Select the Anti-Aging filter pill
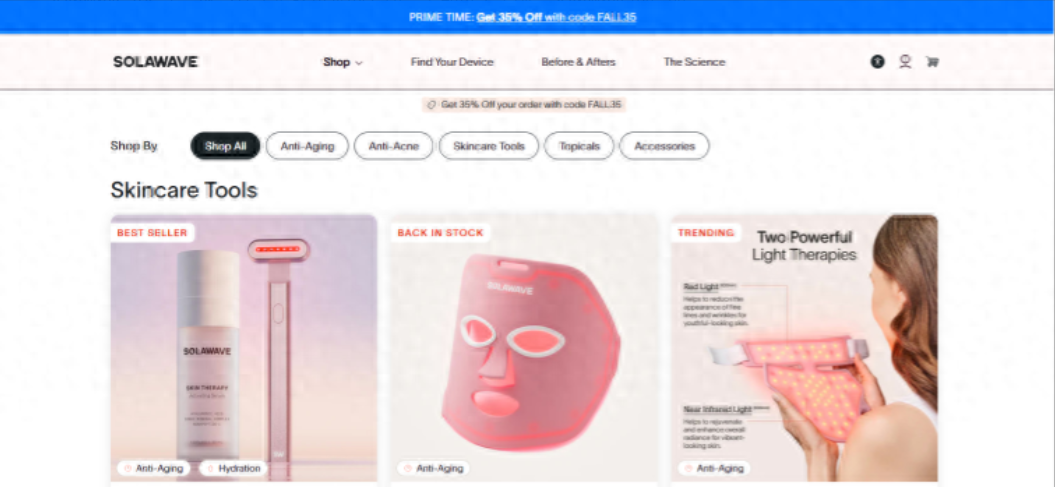Viewport: 1055px width, 487px height. [x=307, y=146]
